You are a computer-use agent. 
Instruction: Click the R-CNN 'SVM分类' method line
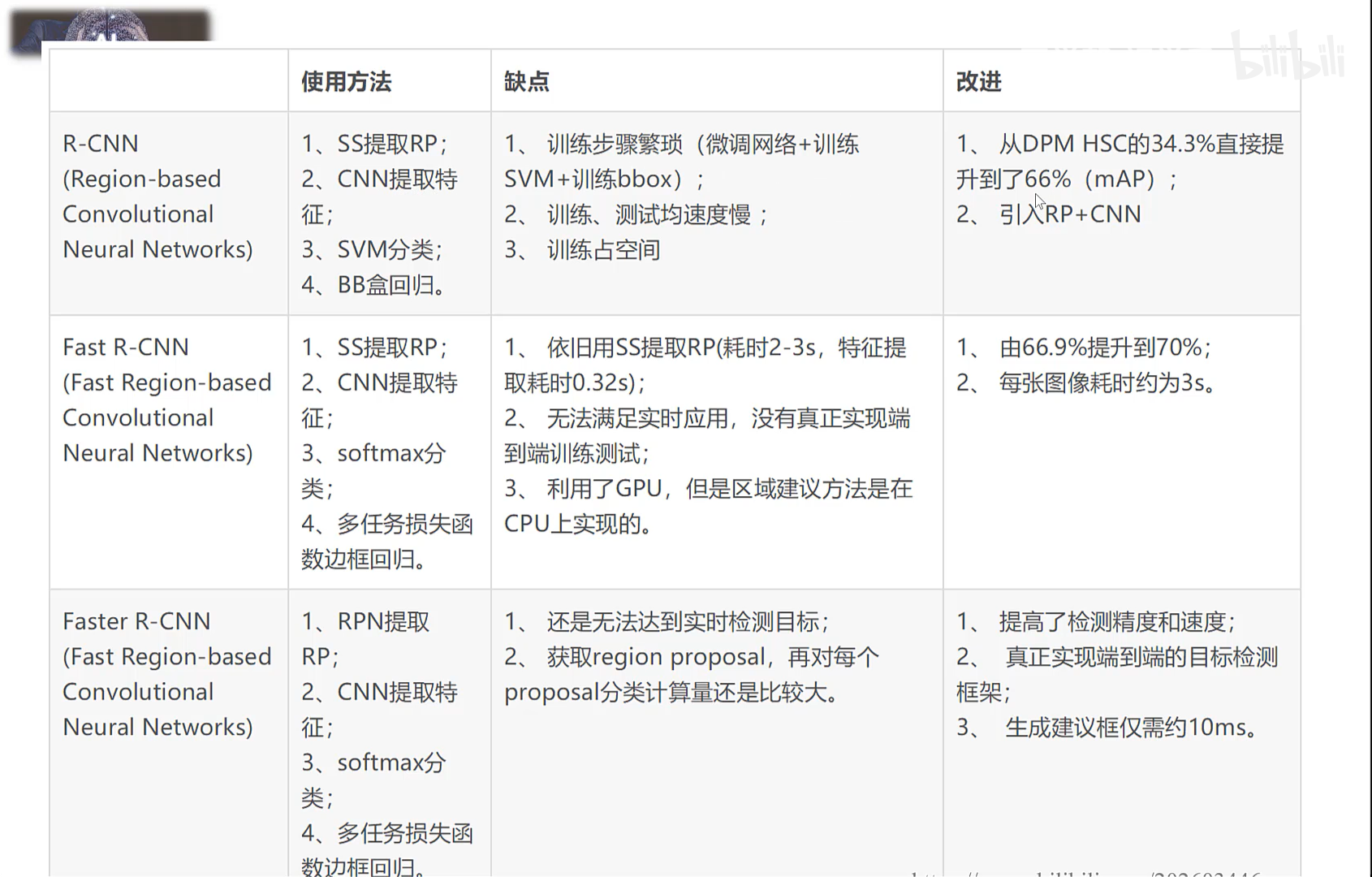tap(373, 249)
